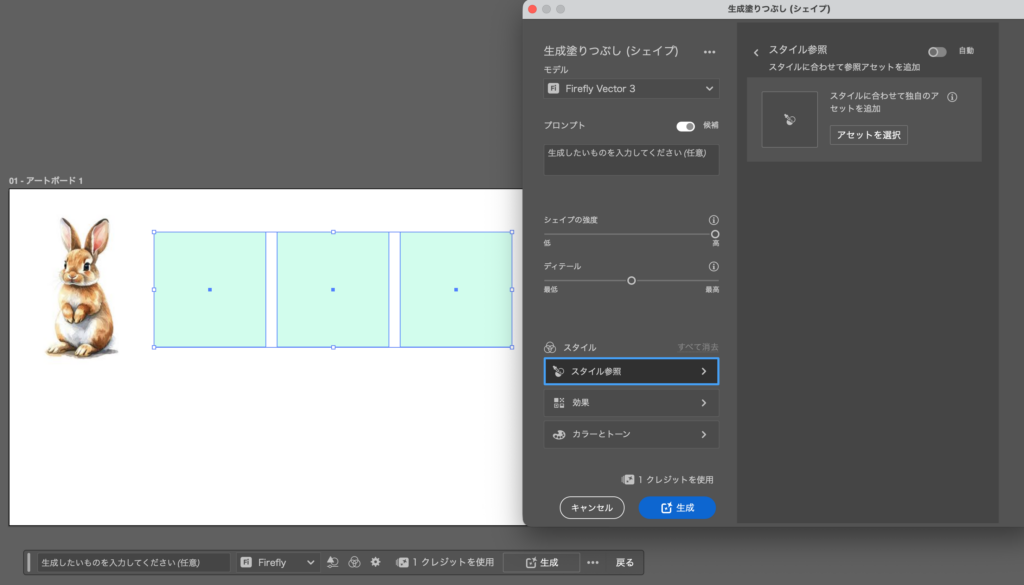
Task: Go back using the chevron beside スタイル参照 header
Action: [x=756, y=52]
